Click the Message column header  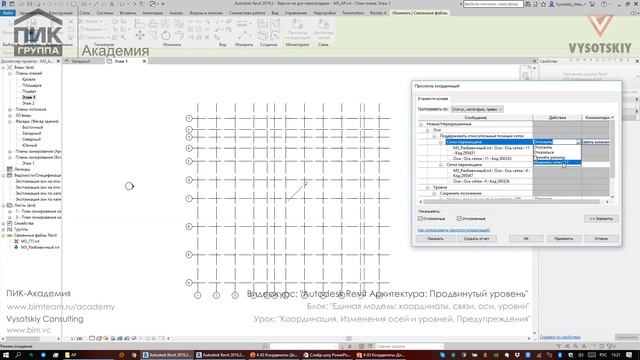(476, 118)
